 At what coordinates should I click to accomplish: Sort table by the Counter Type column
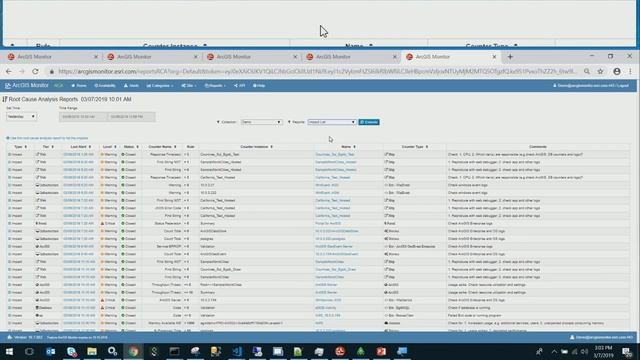pyautogui.click(x=415, y=147)
